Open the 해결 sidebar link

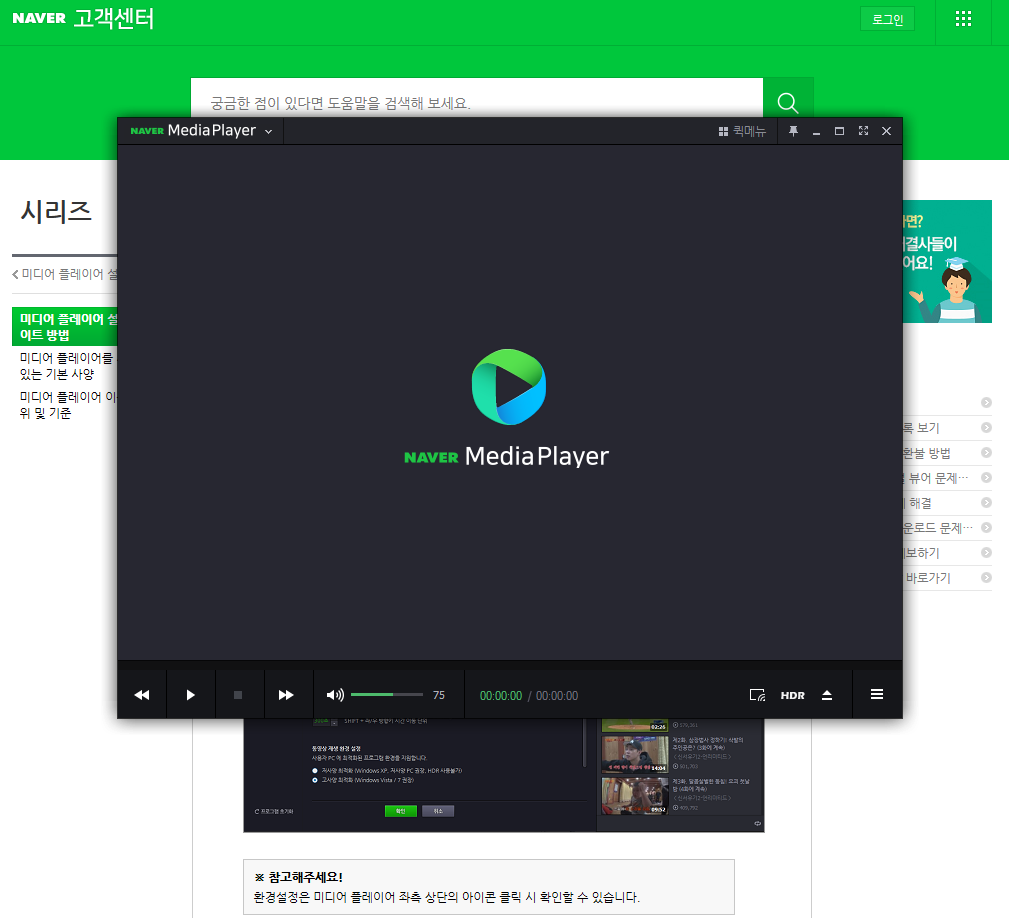918,503
